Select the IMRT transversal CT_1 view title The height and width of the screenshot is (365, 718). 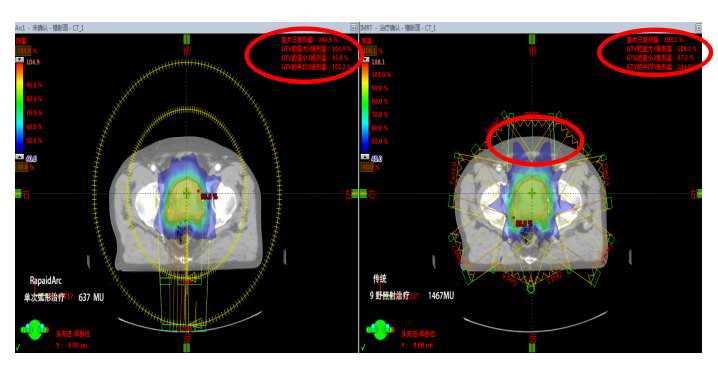(398, 28)
